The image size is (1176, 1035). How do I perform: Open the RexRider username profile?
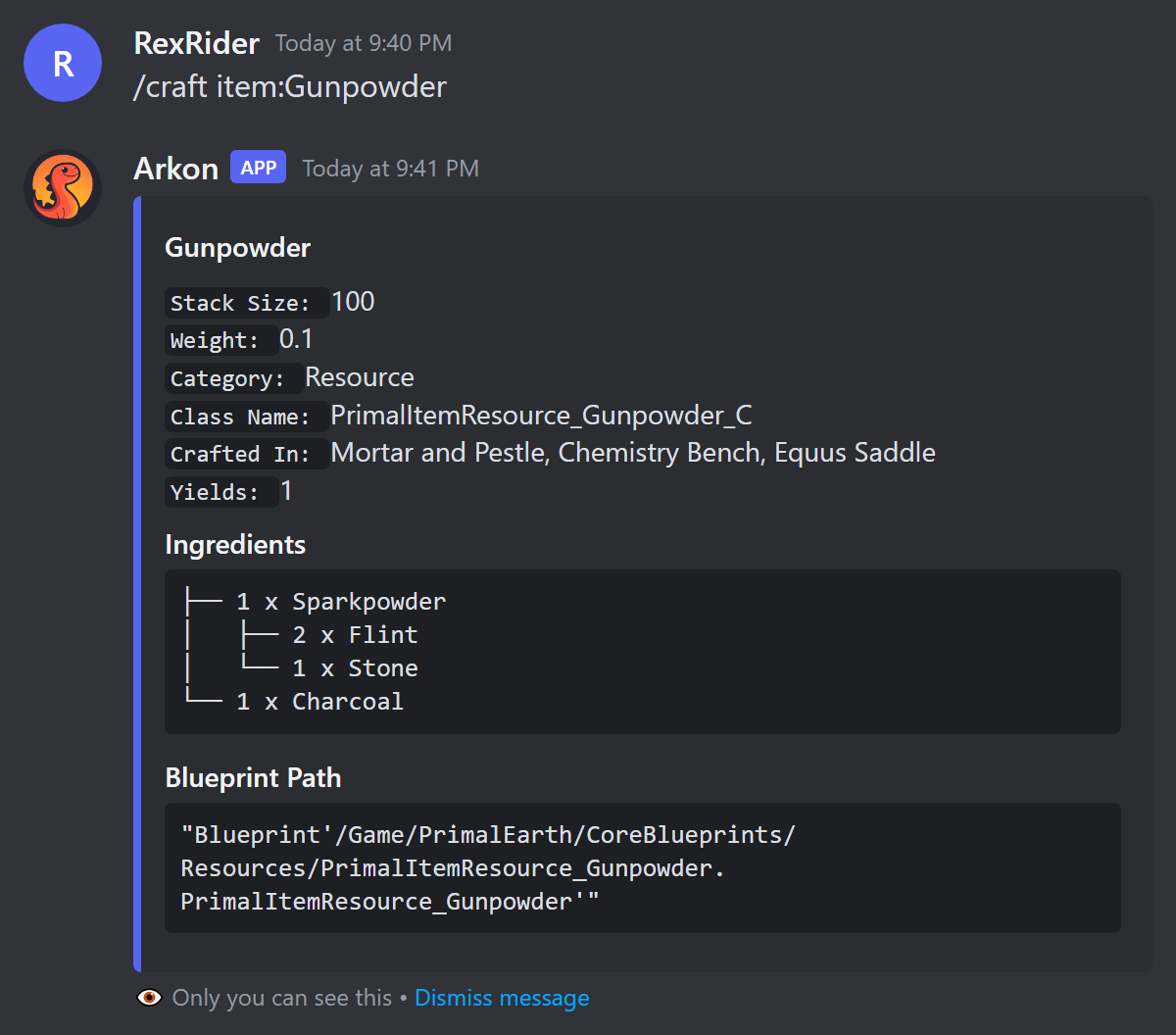(196, 43)
